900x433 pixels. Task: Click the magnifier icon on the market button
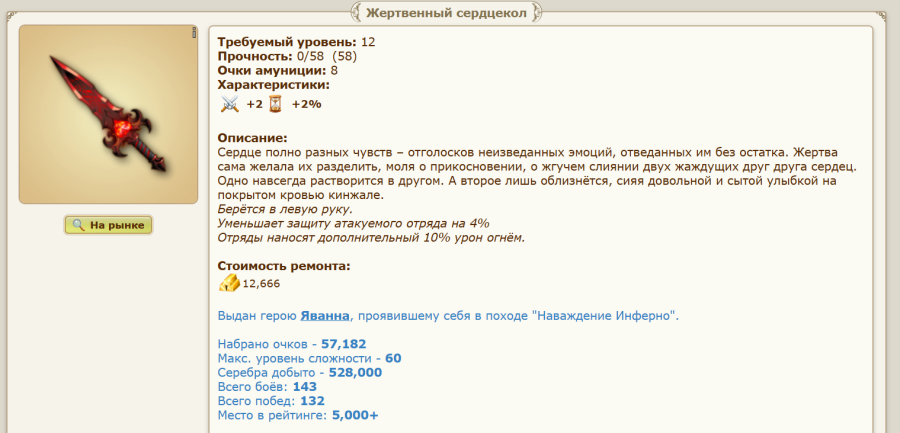point(78,226)
